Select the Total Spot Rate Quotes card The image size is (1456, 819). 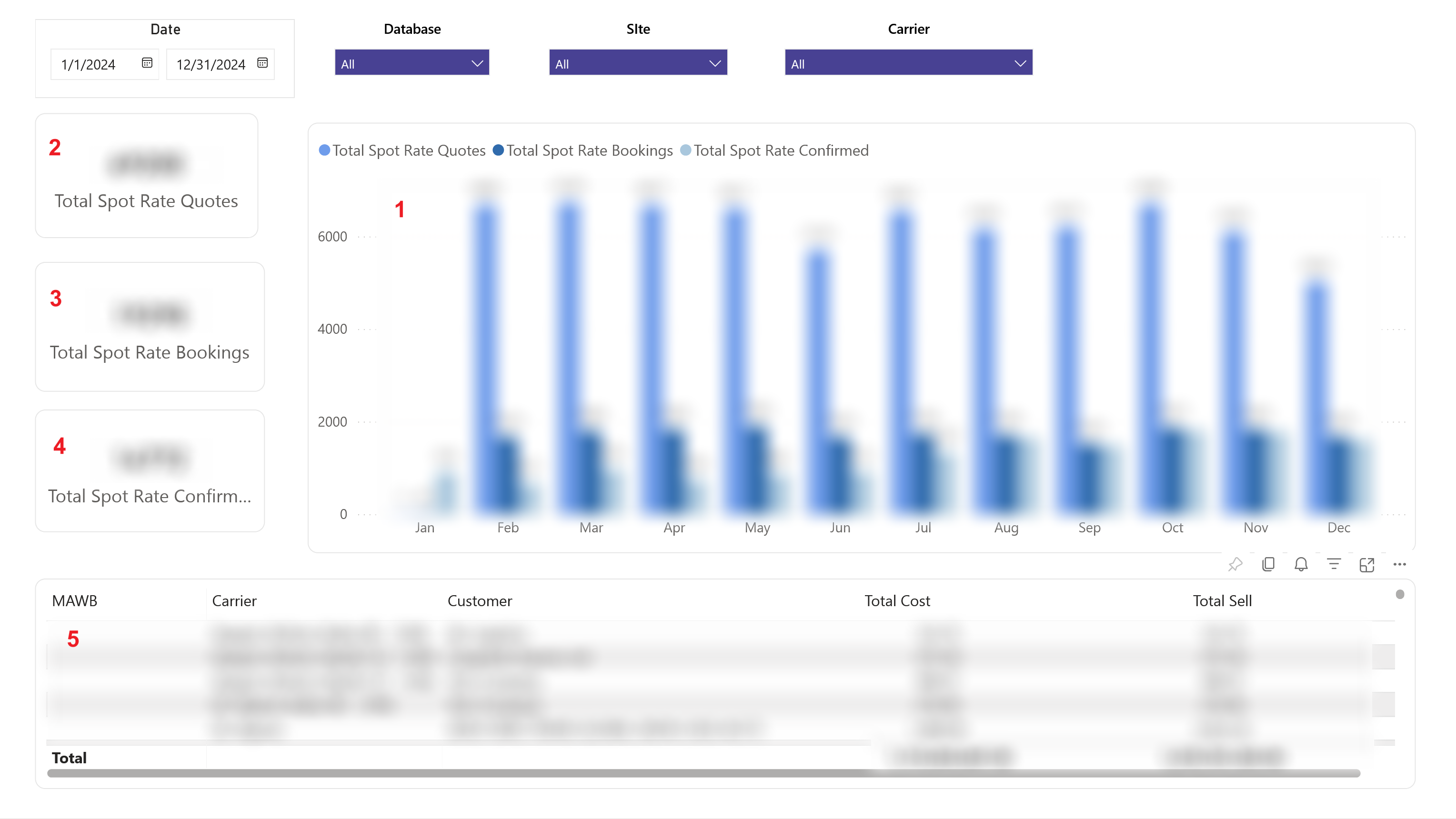pyautogui.click(x=146, y=176)
